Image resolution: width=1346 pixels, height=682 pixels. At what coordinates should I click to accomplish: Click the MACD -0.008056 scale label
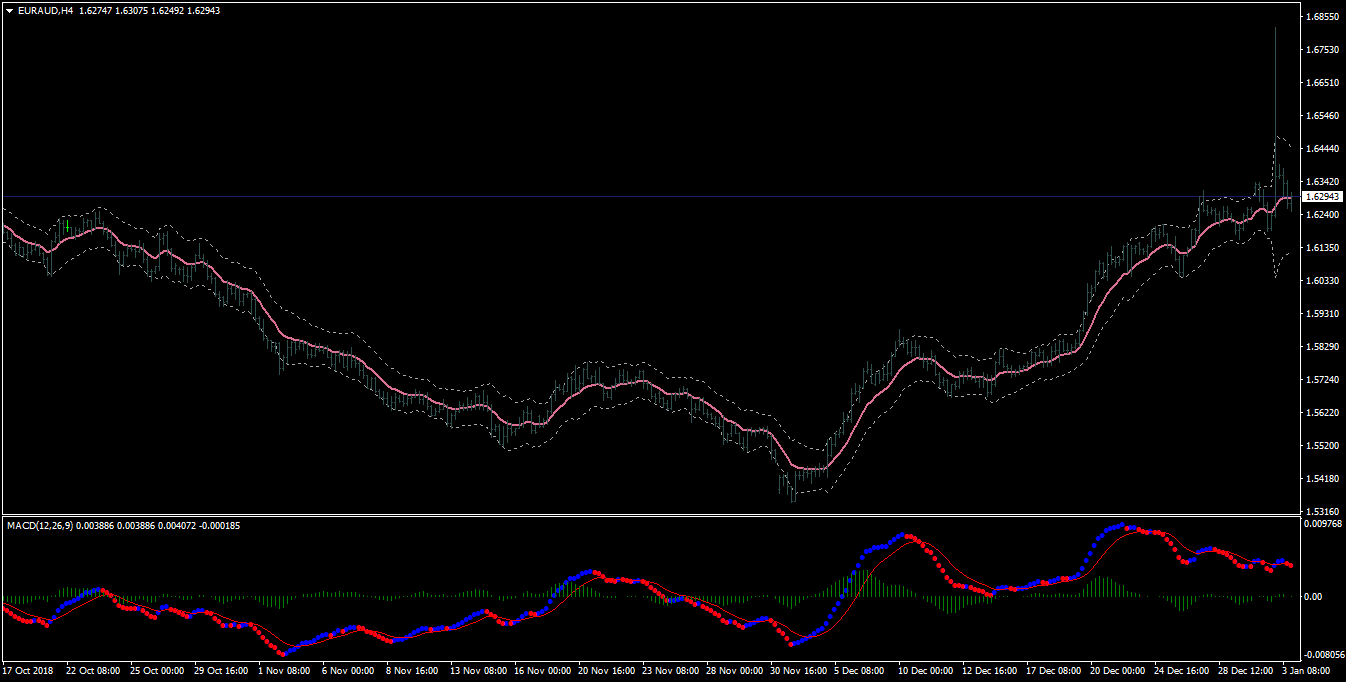(1324, 655)
